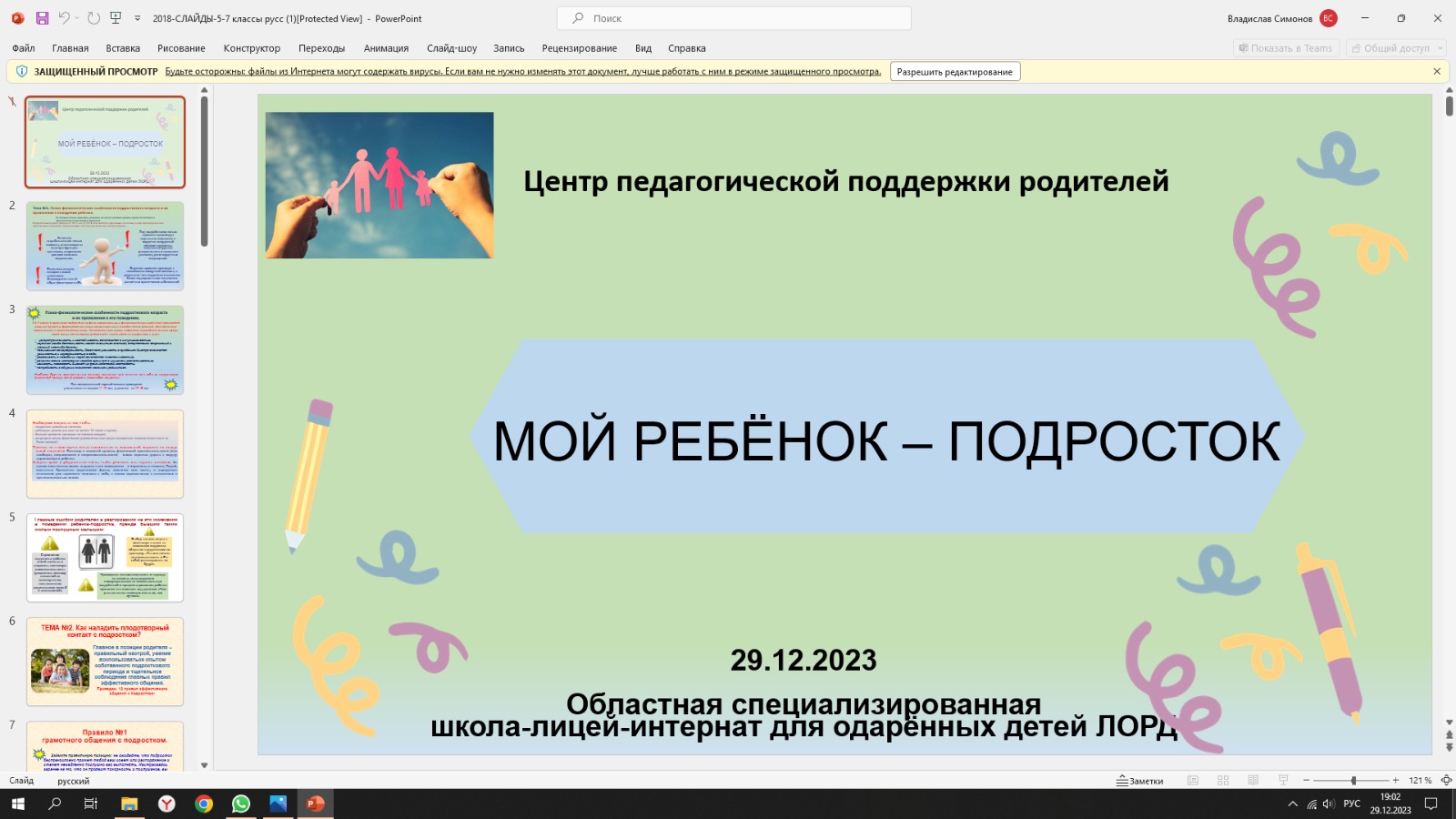Open Reading View from status bar

(x=1253, y=781)
